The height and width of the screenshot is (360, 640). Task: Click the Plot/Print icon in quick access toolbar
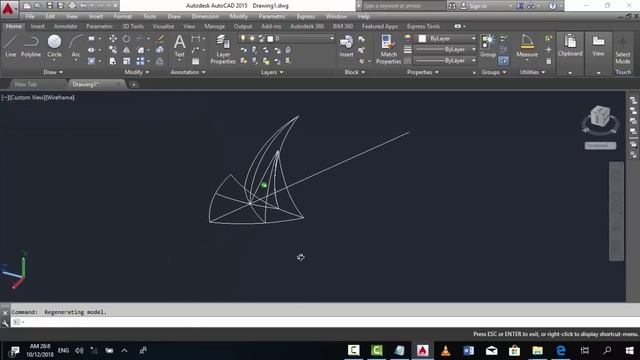[72, 6]
